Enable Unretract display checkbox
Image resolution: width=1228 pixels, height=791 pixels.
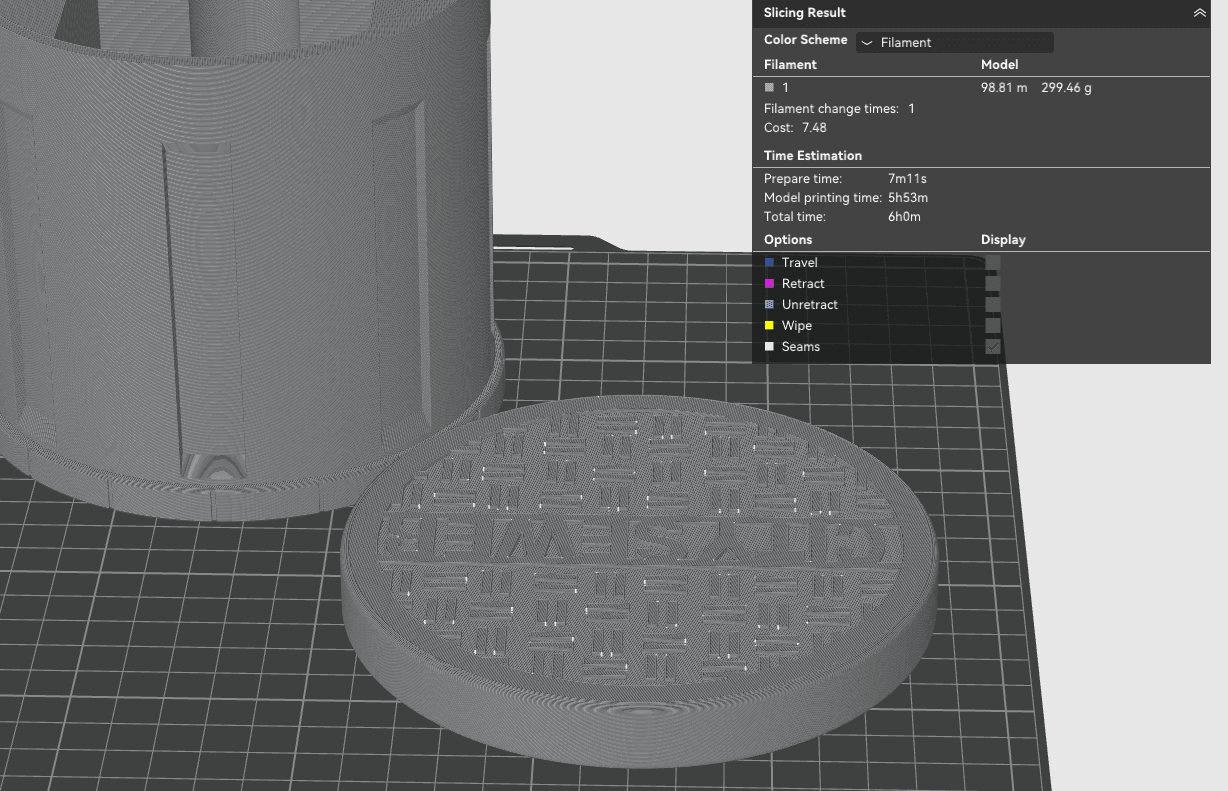(993, 305)
